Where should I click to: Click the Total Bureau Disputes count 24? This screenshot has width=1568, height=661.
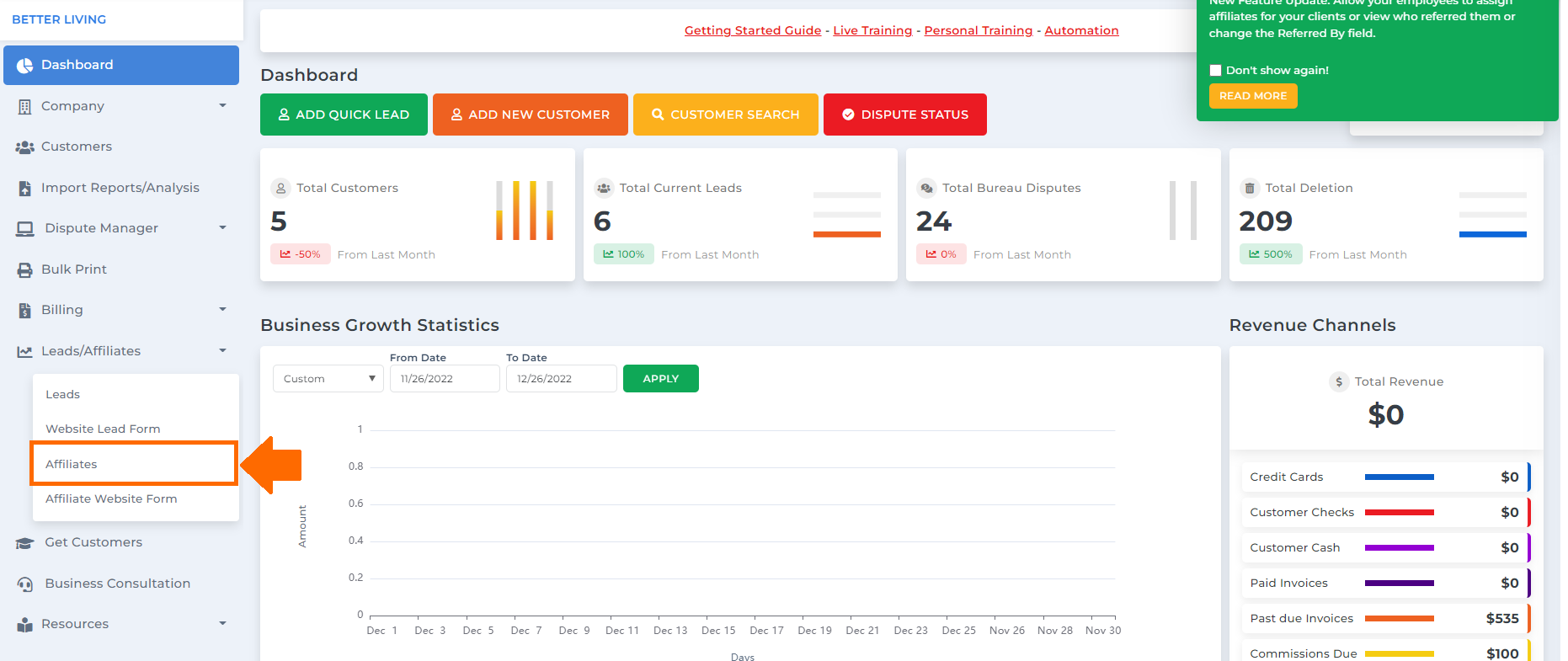point(934,221)
